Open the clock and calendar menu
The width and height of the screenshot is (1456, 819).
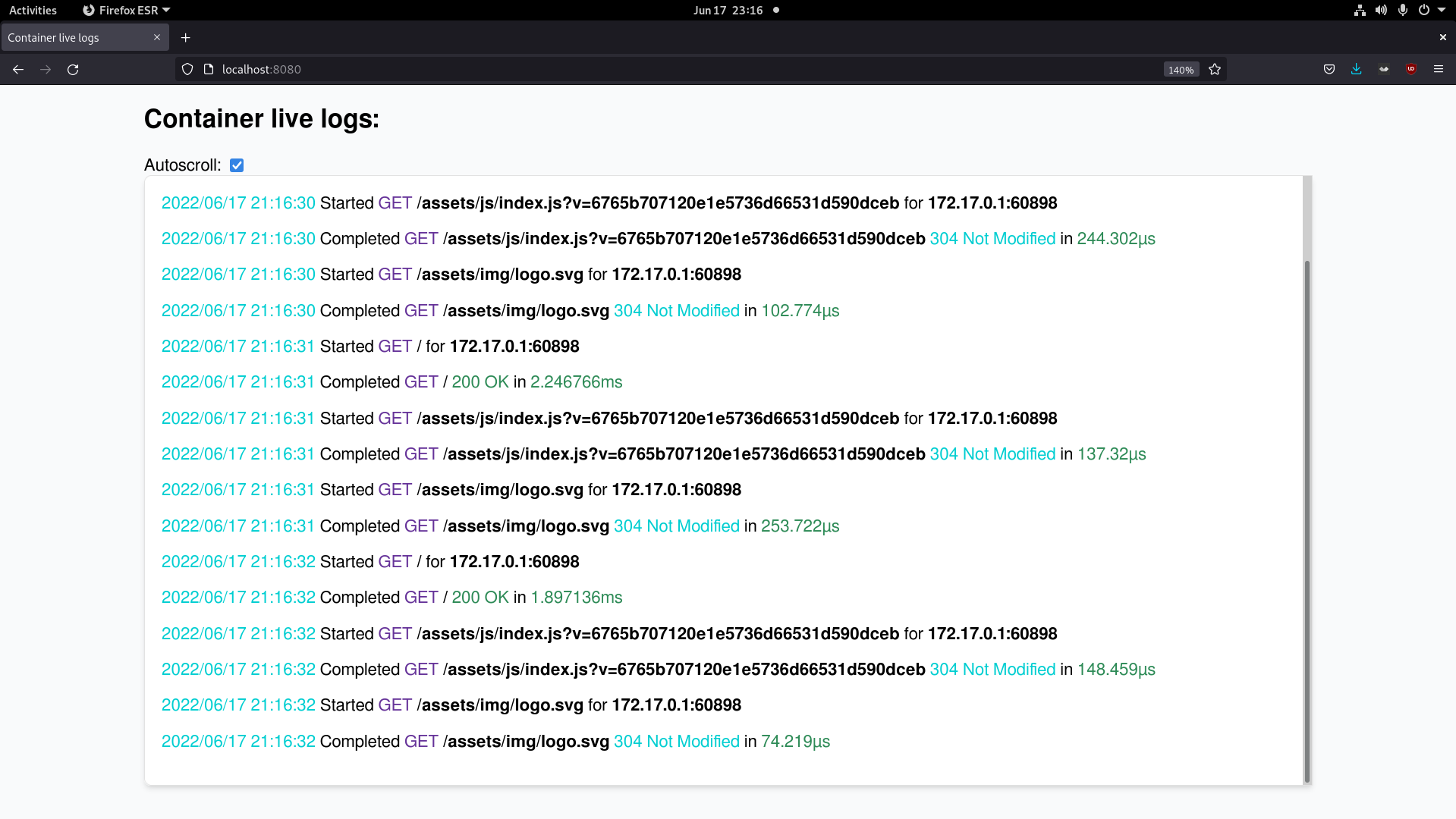coord(728,10)
